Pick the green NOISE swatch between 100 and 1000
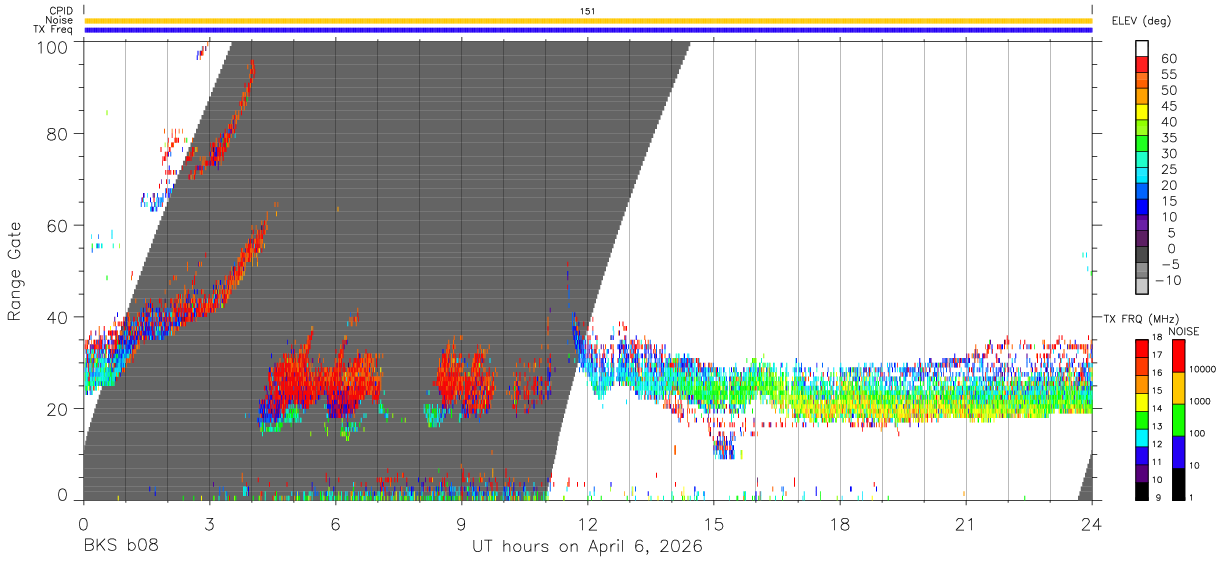 (x=1177, y=419)
